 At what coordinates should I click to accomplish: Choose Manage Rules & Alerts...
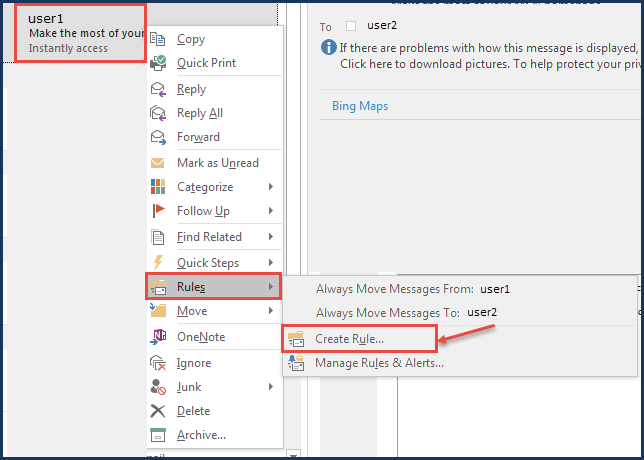(x=379, y=363)
